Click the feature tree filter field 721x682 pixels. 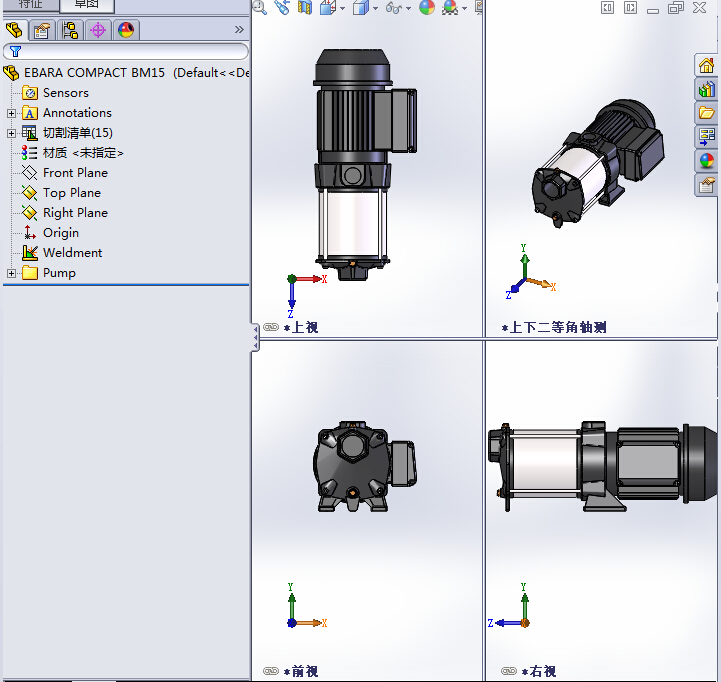126,51
